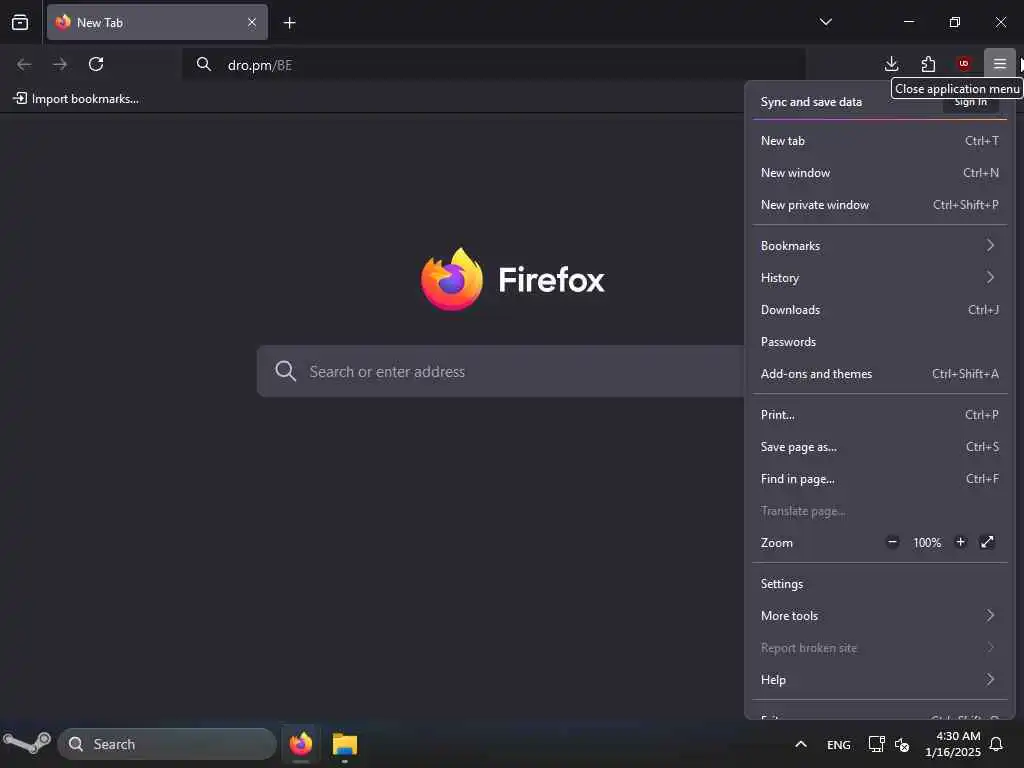The width and height of the screenshot is (1024, 768).
Task: Click the magnifier icon in the page search box
Action: tap(285, 371)
